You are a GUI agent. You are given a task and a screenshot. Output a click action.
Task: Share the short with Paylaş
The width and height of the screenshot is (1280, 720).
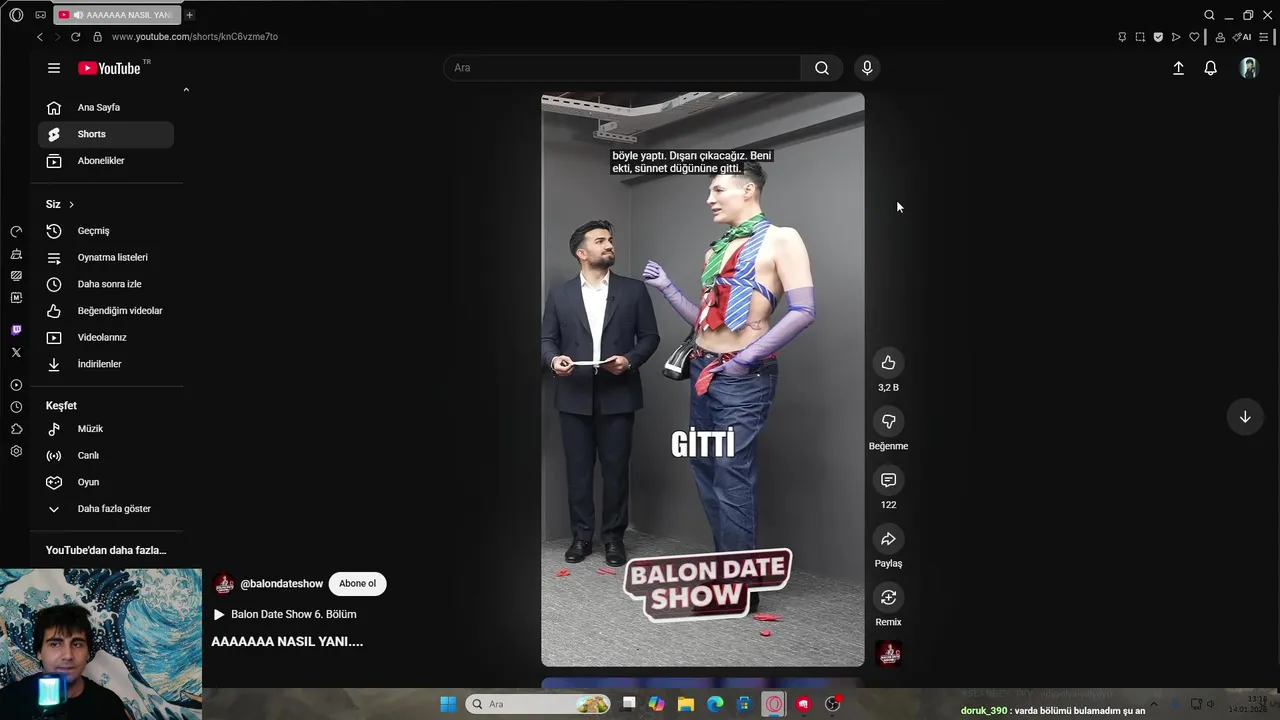coord(888,539)
